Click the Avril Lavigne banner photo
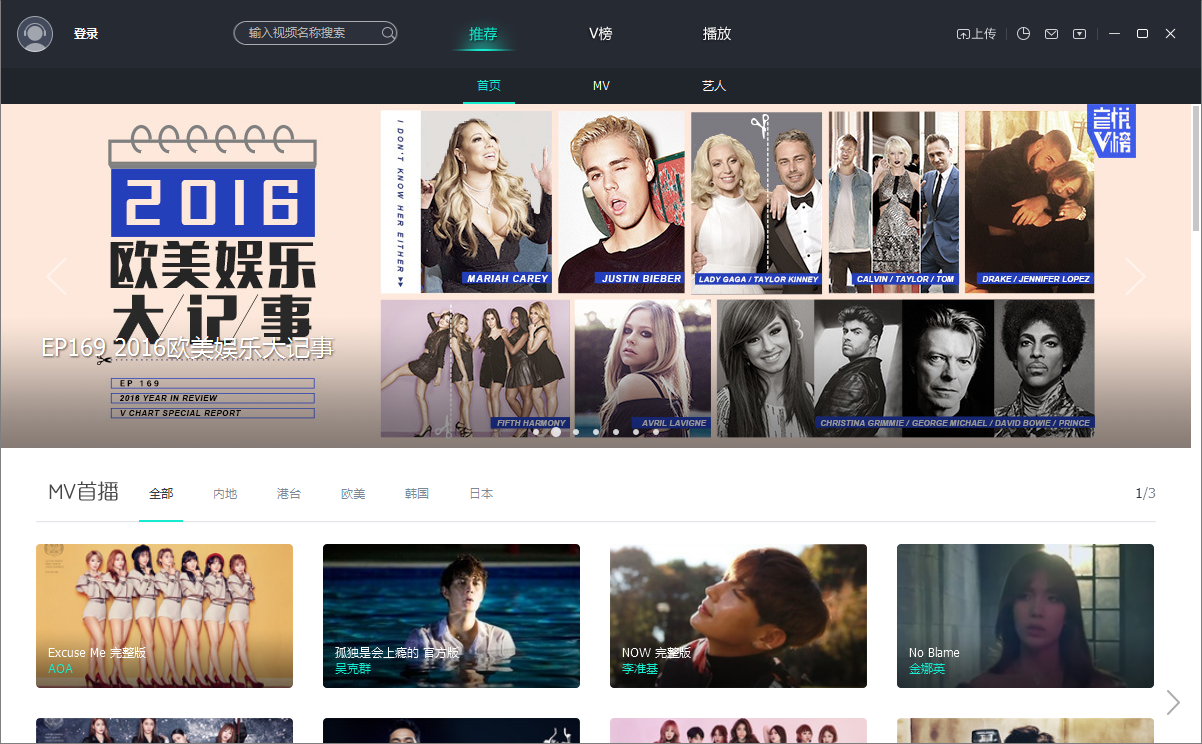 click(643, 368)
